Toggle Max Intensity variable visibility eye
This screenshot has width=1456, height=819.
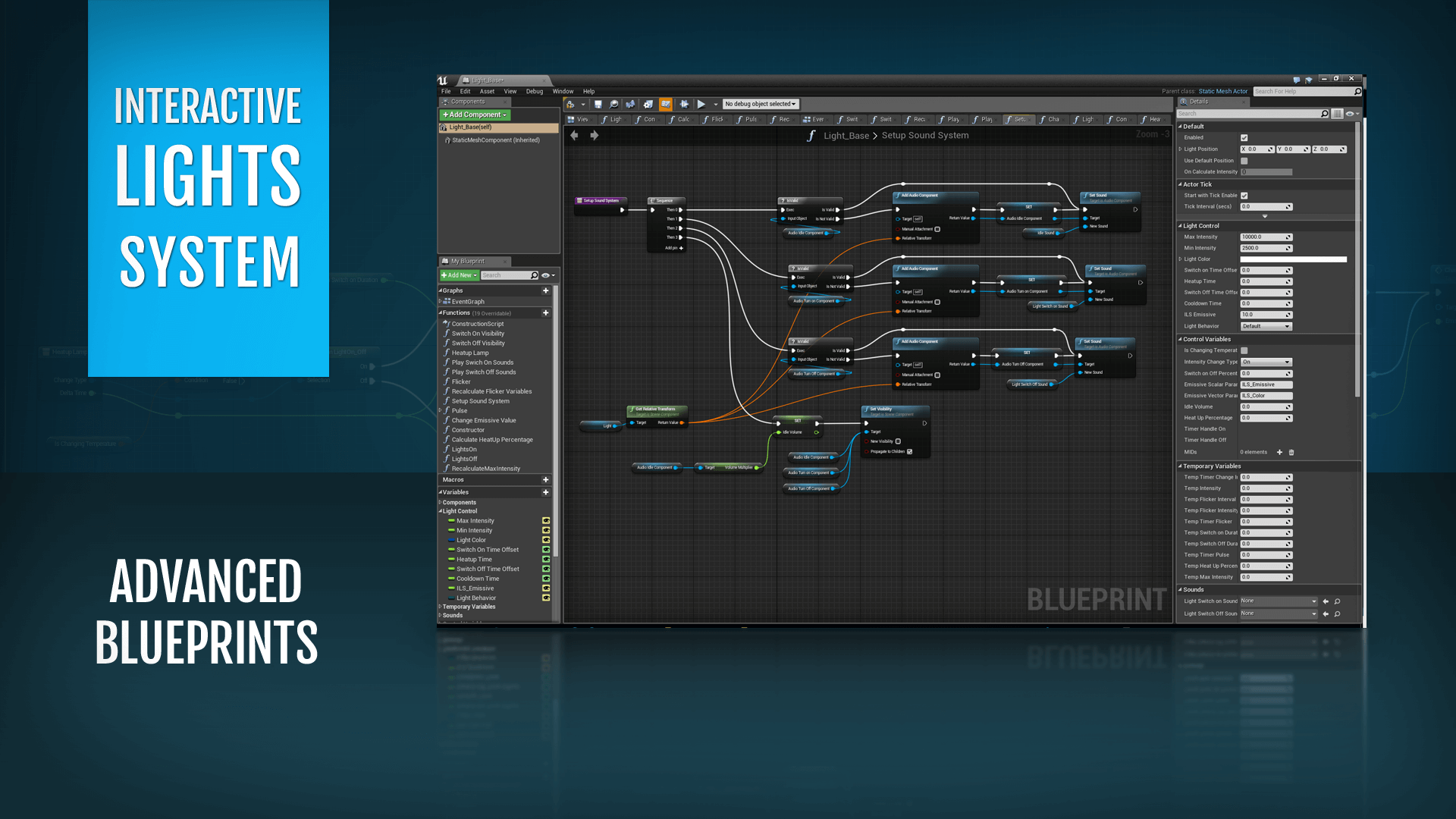546,521
